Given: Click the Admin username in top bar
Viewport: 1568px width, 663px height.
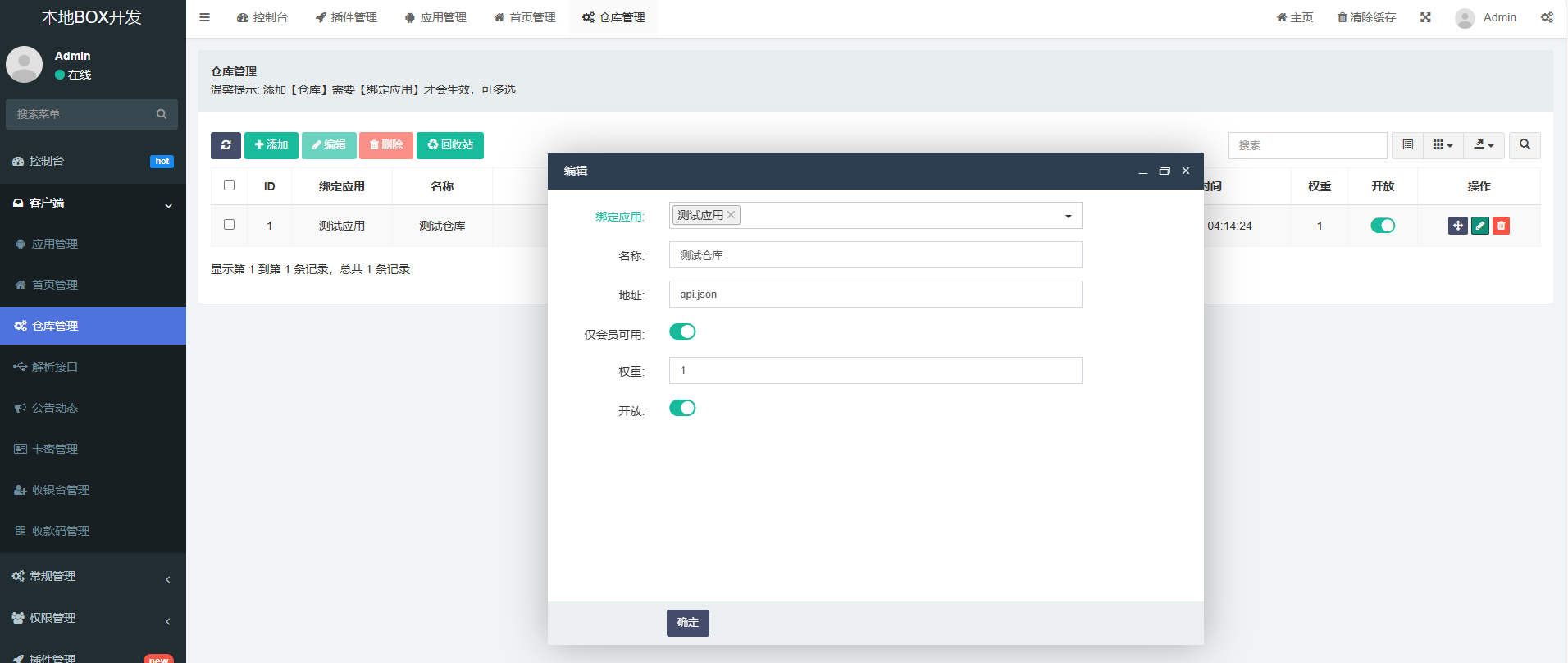Looking at the screenshot, I should coord(1500,18).
